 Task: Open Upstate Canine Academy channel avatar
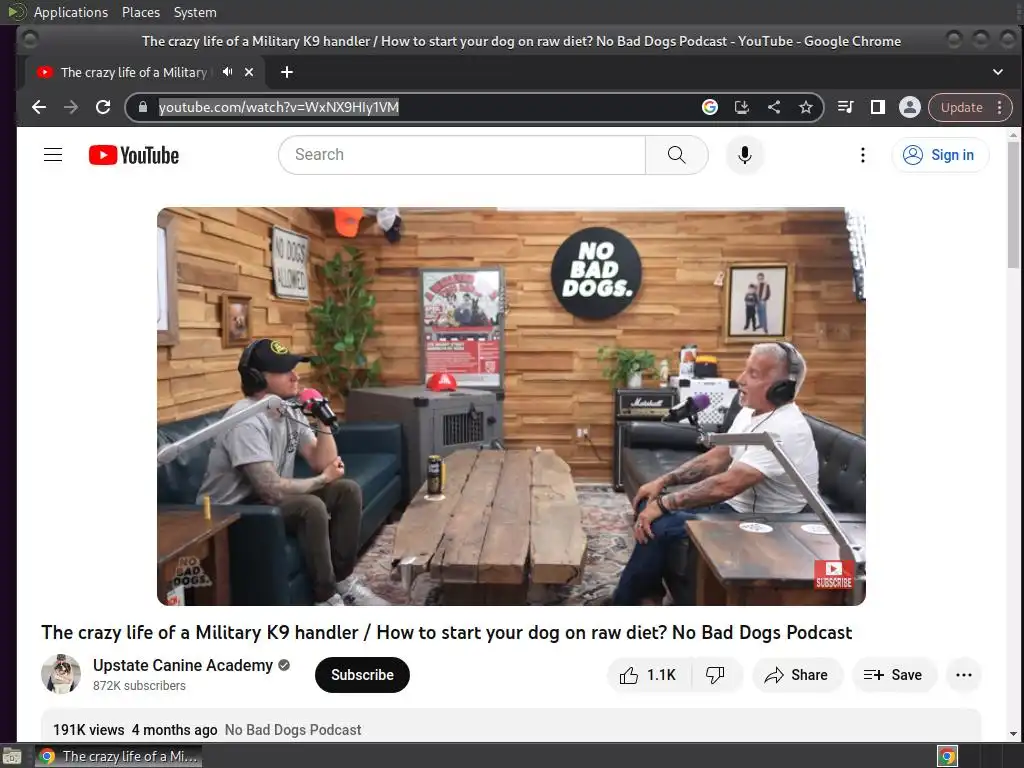click(61, 674)
